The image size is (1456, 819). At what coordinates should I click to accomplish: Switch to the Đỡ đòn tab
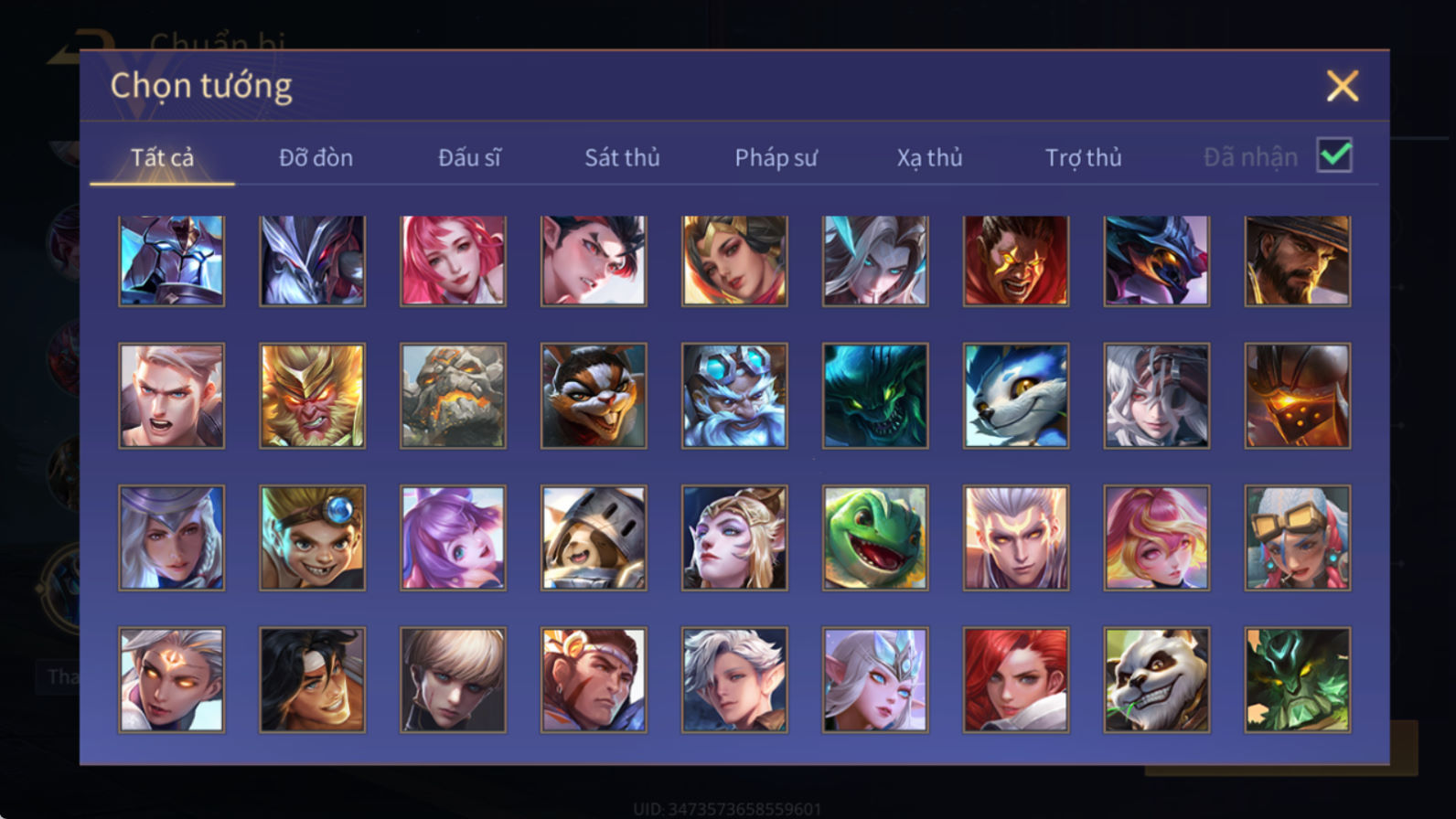[316, 157]
